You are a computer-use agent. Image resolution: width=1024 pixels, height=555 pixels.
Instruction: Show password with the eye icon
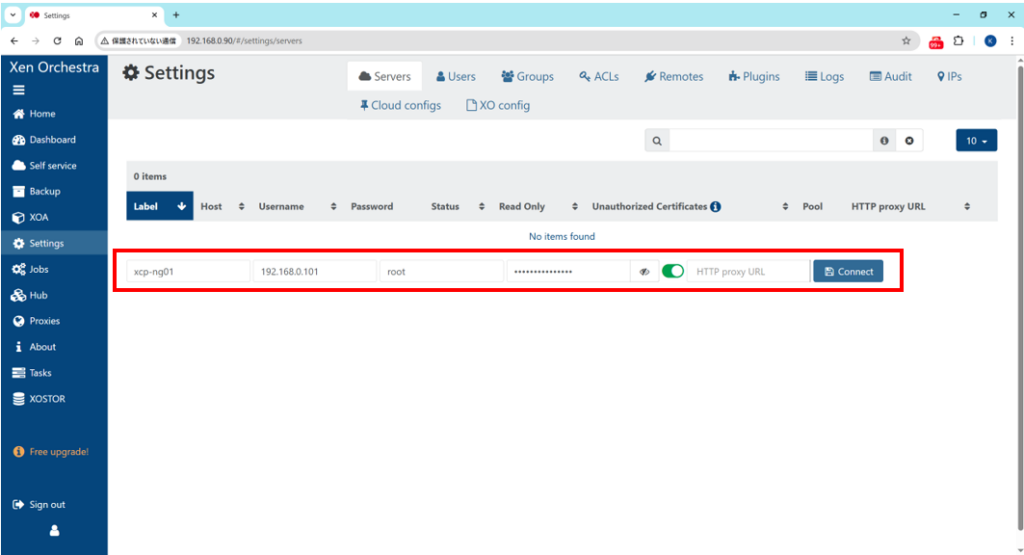pyautogui.click(x=645, y=271)
